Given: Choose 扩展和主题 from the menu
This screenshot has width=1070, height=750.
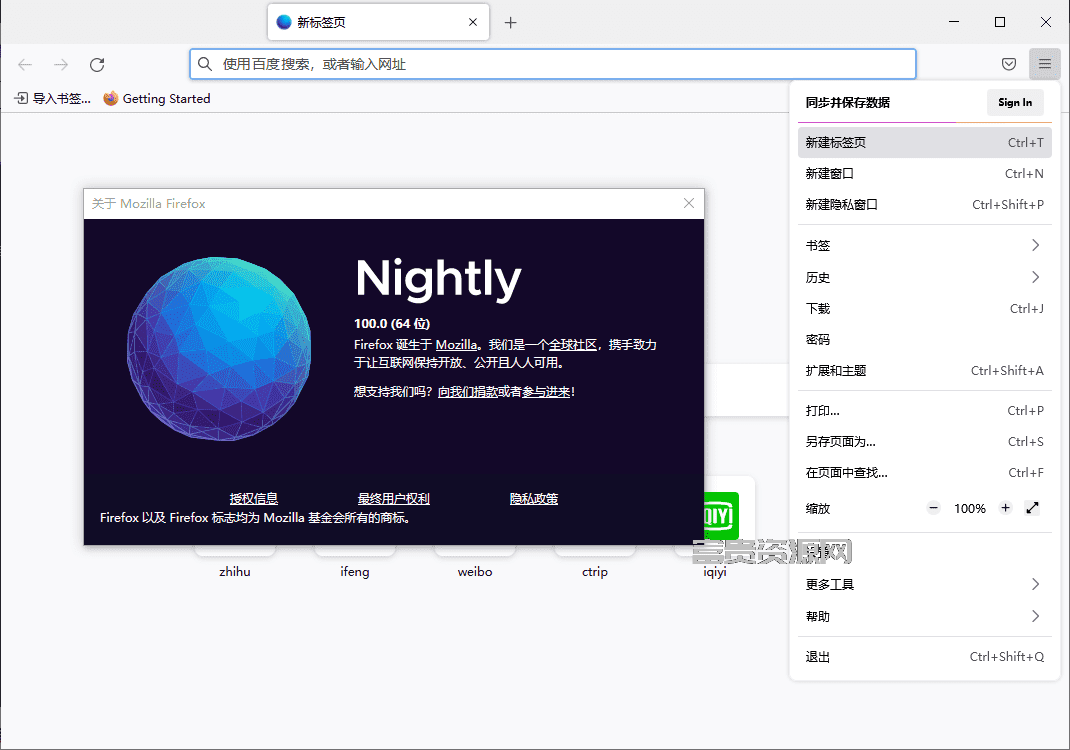Looking at the screenshot, I should click(x=925, y=371).
